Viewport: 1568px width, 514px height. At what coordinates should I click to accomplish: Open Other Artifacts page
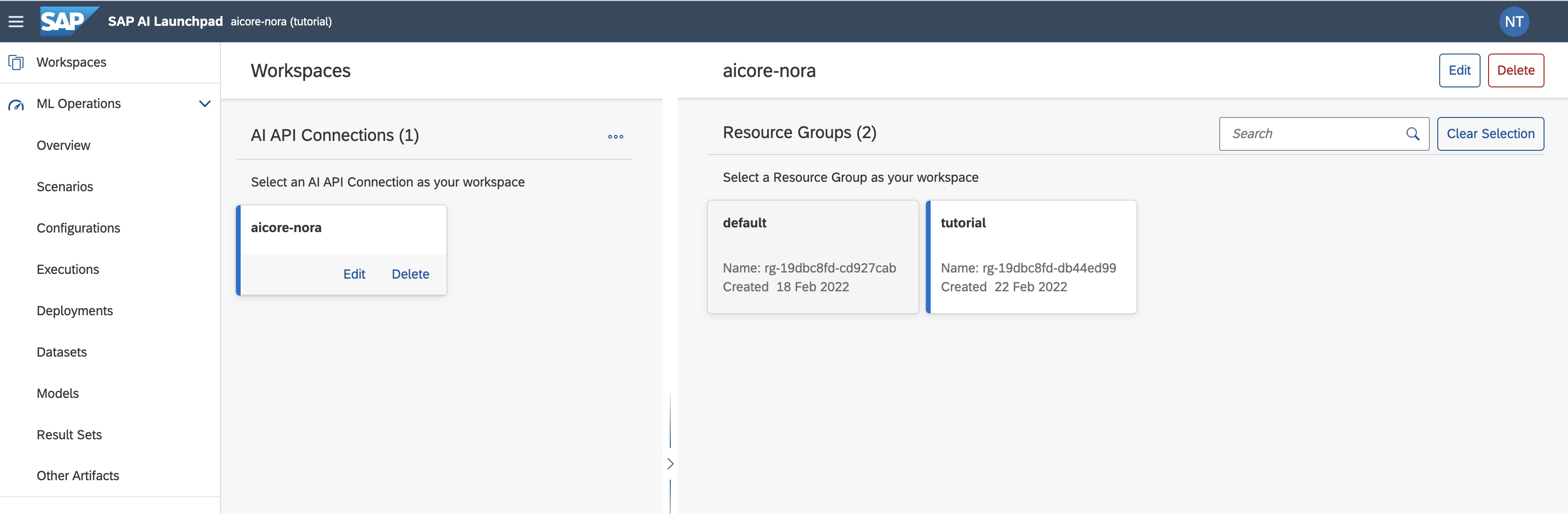(78, 475)
